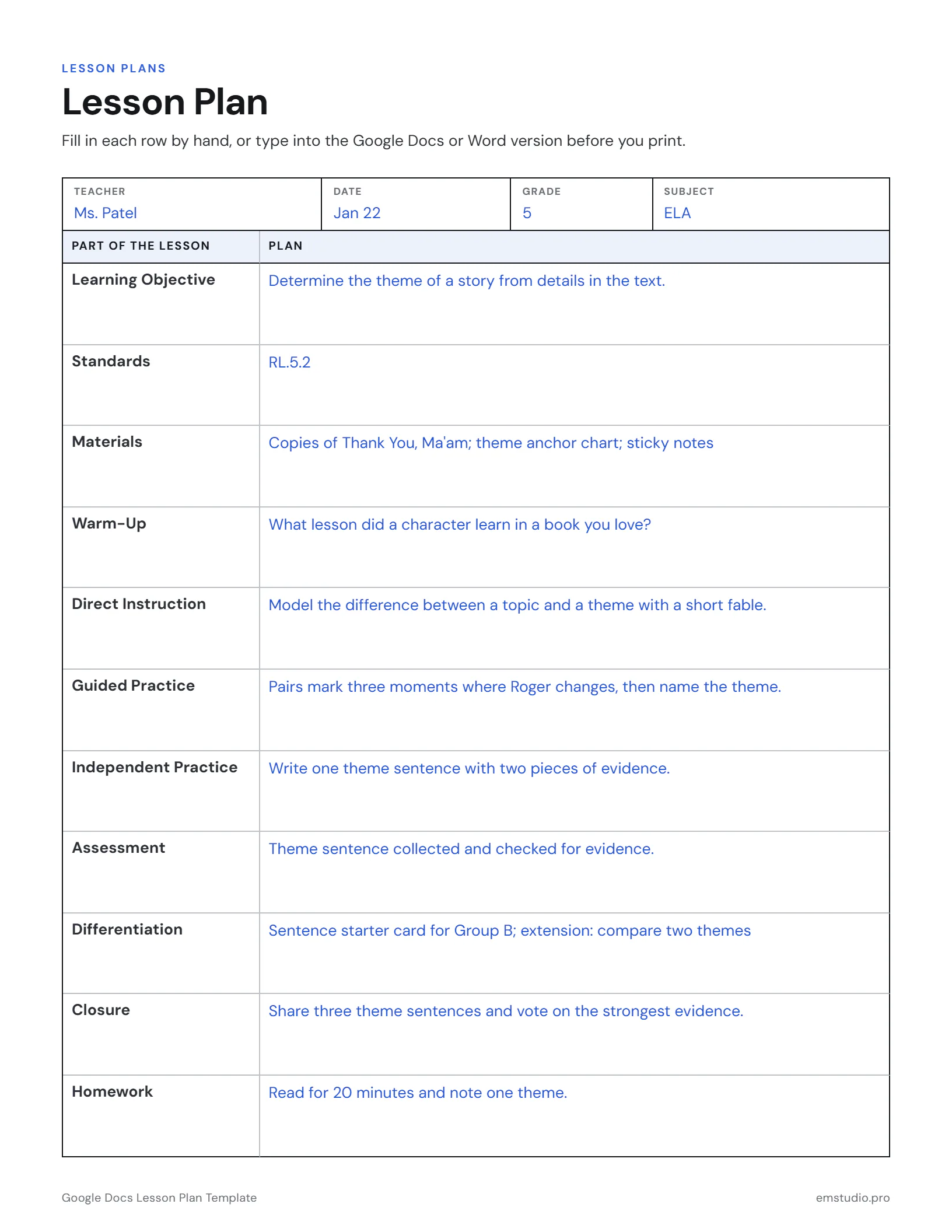Click the 'TEACHER' field label
The width and height of the screenshot is (952, 1232).
pos(99,191)
